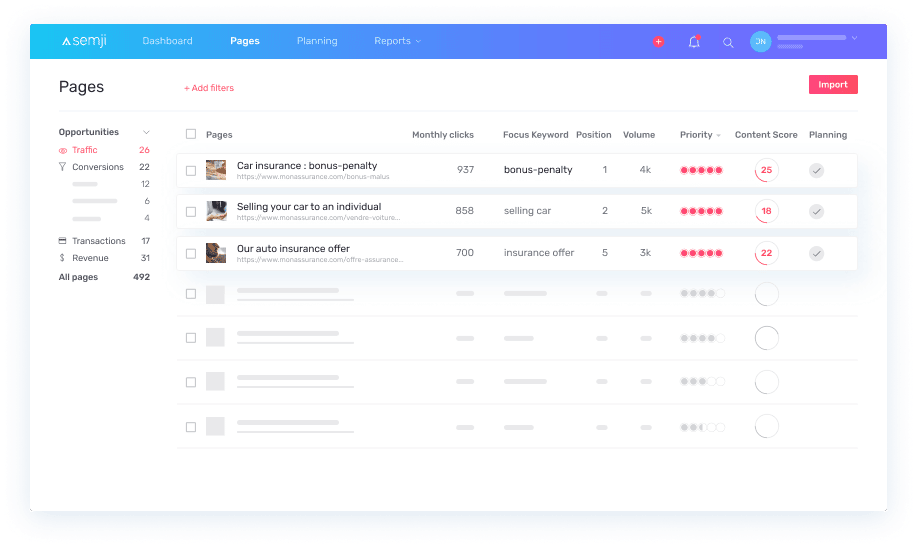Open the Planning tab

click(317, 41)
